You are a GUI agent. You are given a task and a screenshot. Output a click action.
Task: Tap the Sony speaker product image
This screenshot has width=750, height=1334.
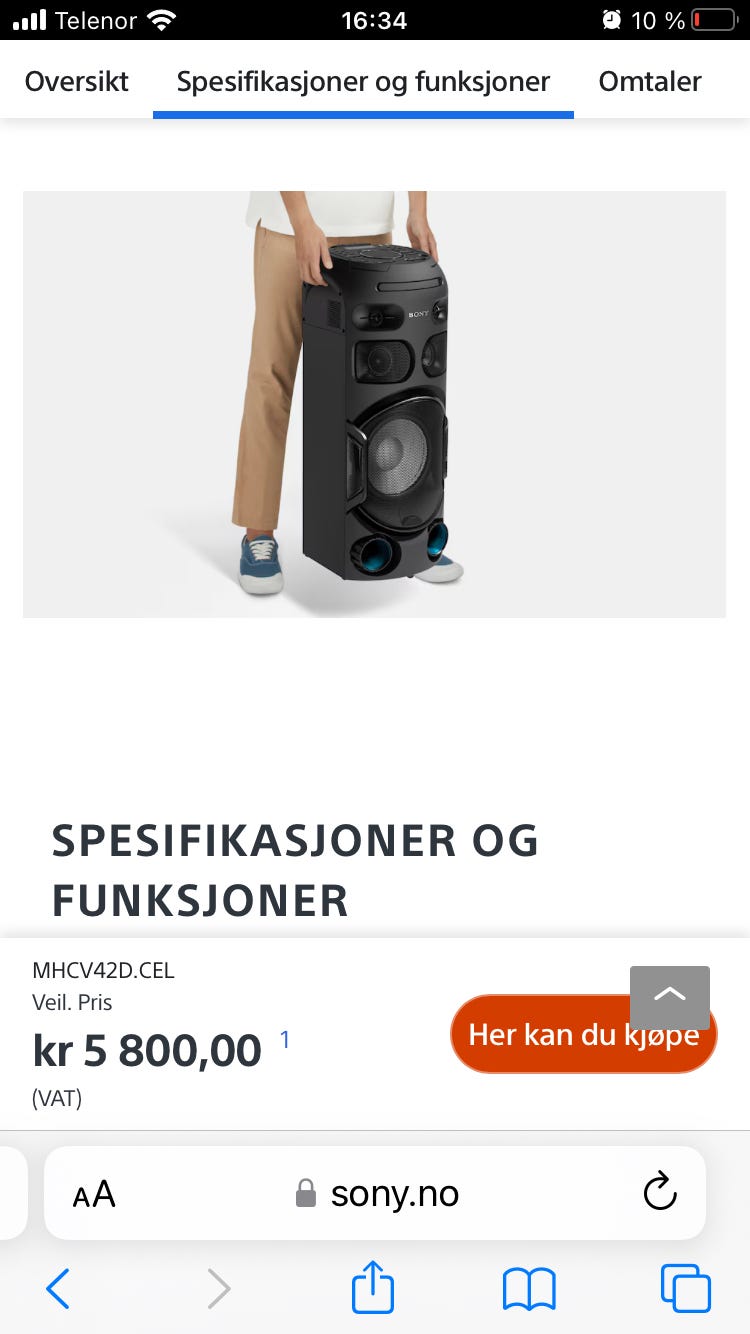tap(374, 404)
